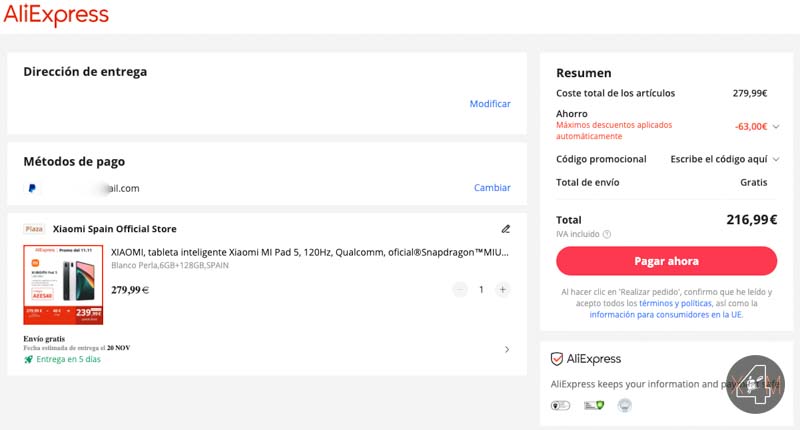Viewport: 800px width, 430px height.
Task: Click the PayPal icon under Métodos de pago
Action: coord(32,188)
